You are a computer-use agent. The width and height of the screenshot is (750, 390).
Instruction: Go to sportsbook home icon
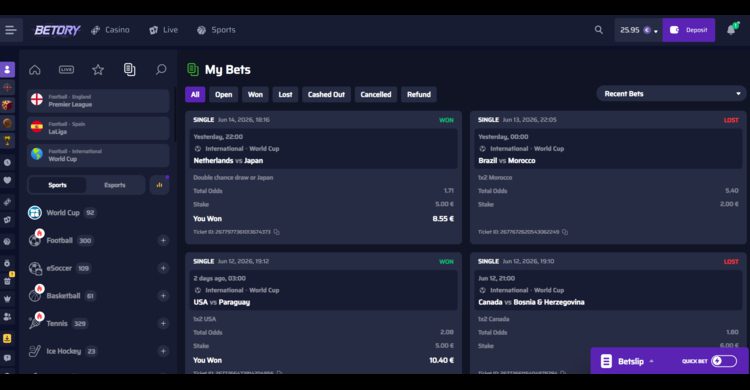tap(34, 70)
